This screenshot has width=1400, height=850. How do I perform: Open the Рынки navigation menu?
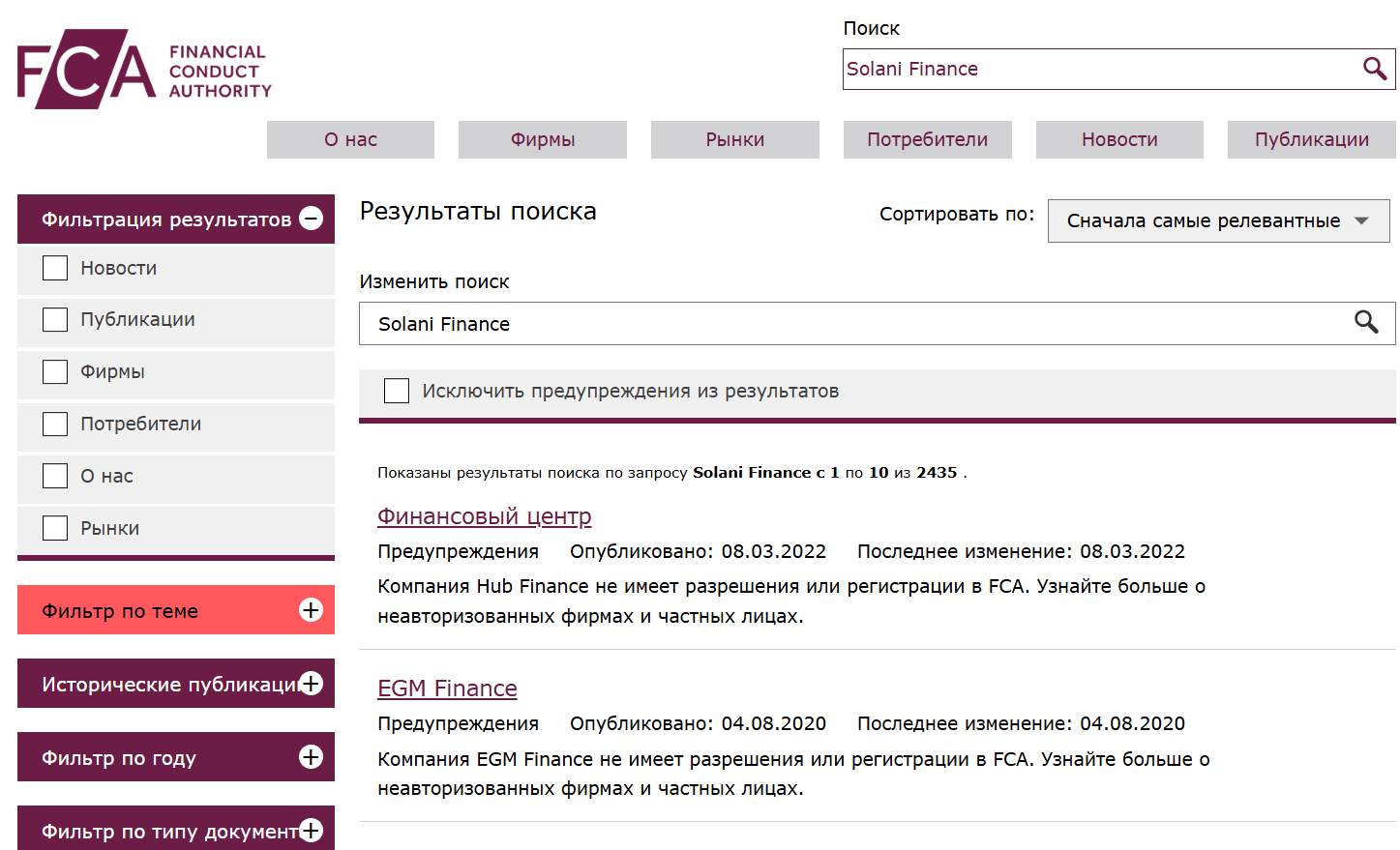coord(734,139)
